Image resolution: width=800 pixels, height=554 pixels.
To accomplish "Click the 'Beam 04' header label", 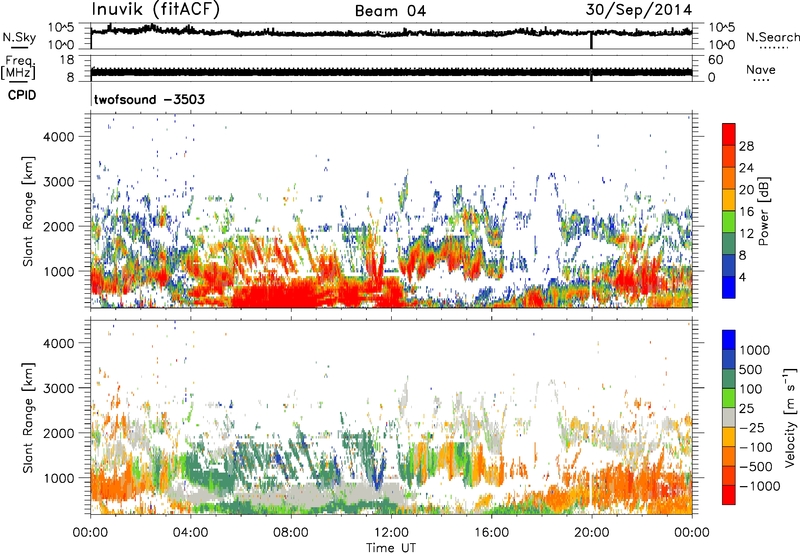I will 390,11.
